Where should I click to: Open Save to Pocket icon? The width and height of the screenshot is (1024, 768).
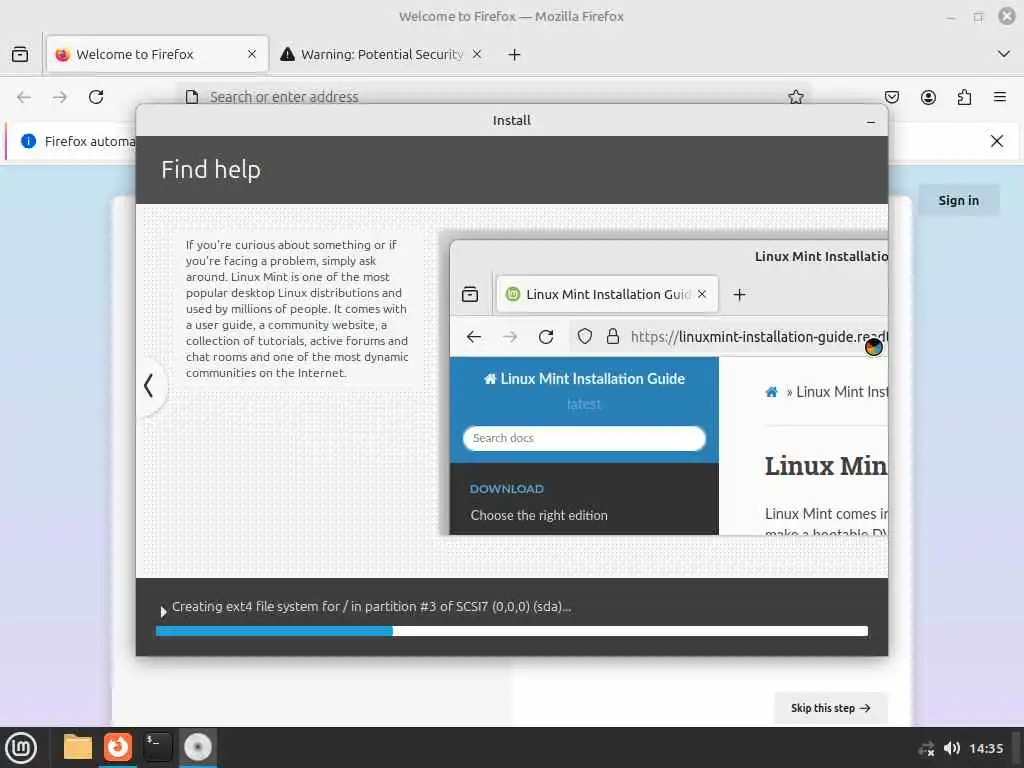coord(891,97)
